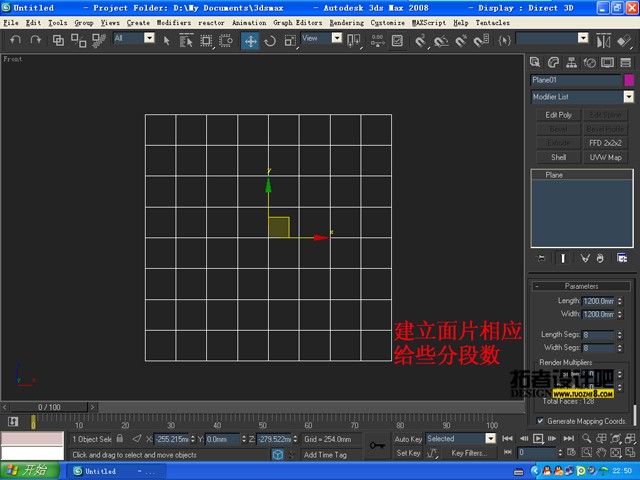Viewport: 640px width, 480px height.
Task: Toggle the Selection Lock padlock
Action: click(x=120, y=438)
